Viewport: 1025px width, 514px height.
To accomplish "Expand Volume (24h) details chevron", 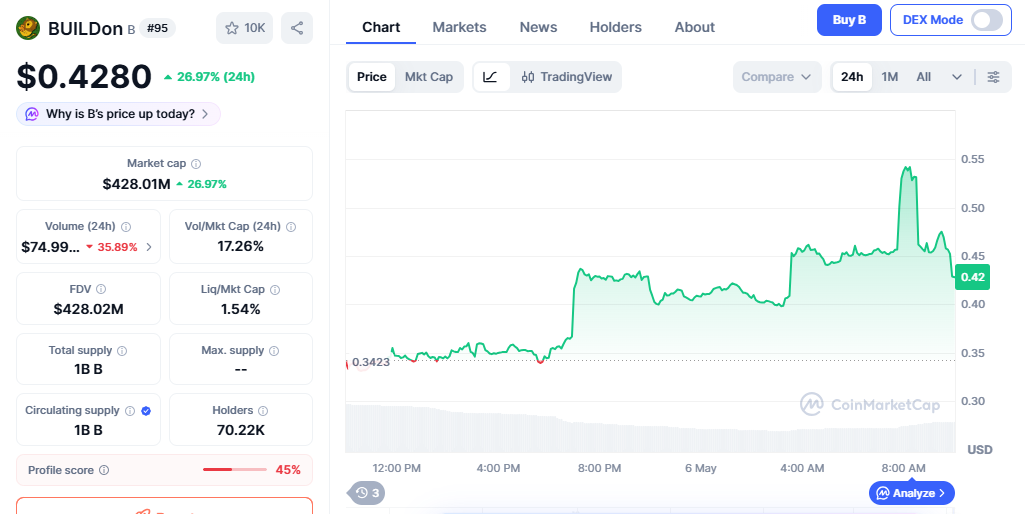I will 149,247.
